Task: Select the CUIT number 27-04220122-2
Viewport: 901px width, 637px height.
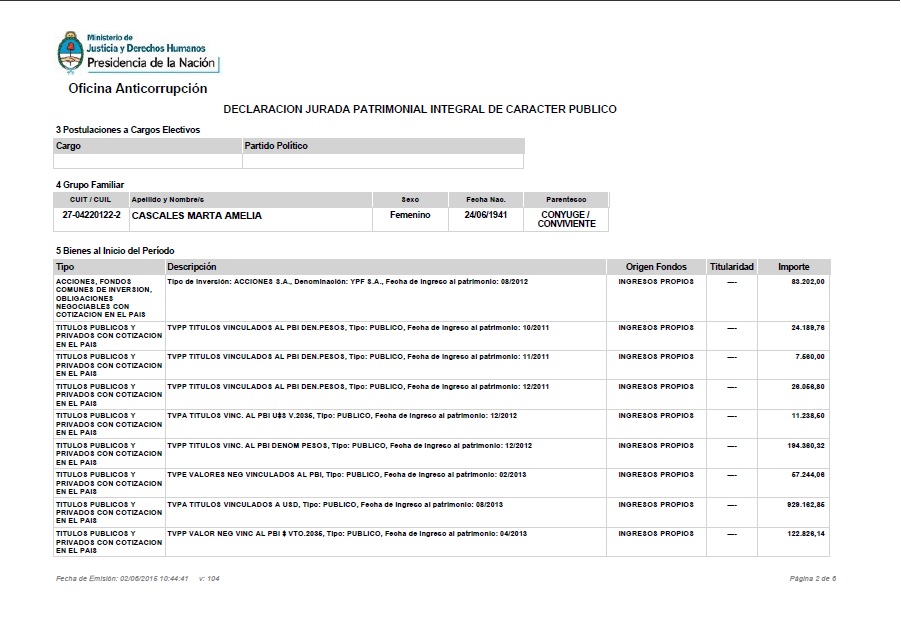Action: click(91, 215)
